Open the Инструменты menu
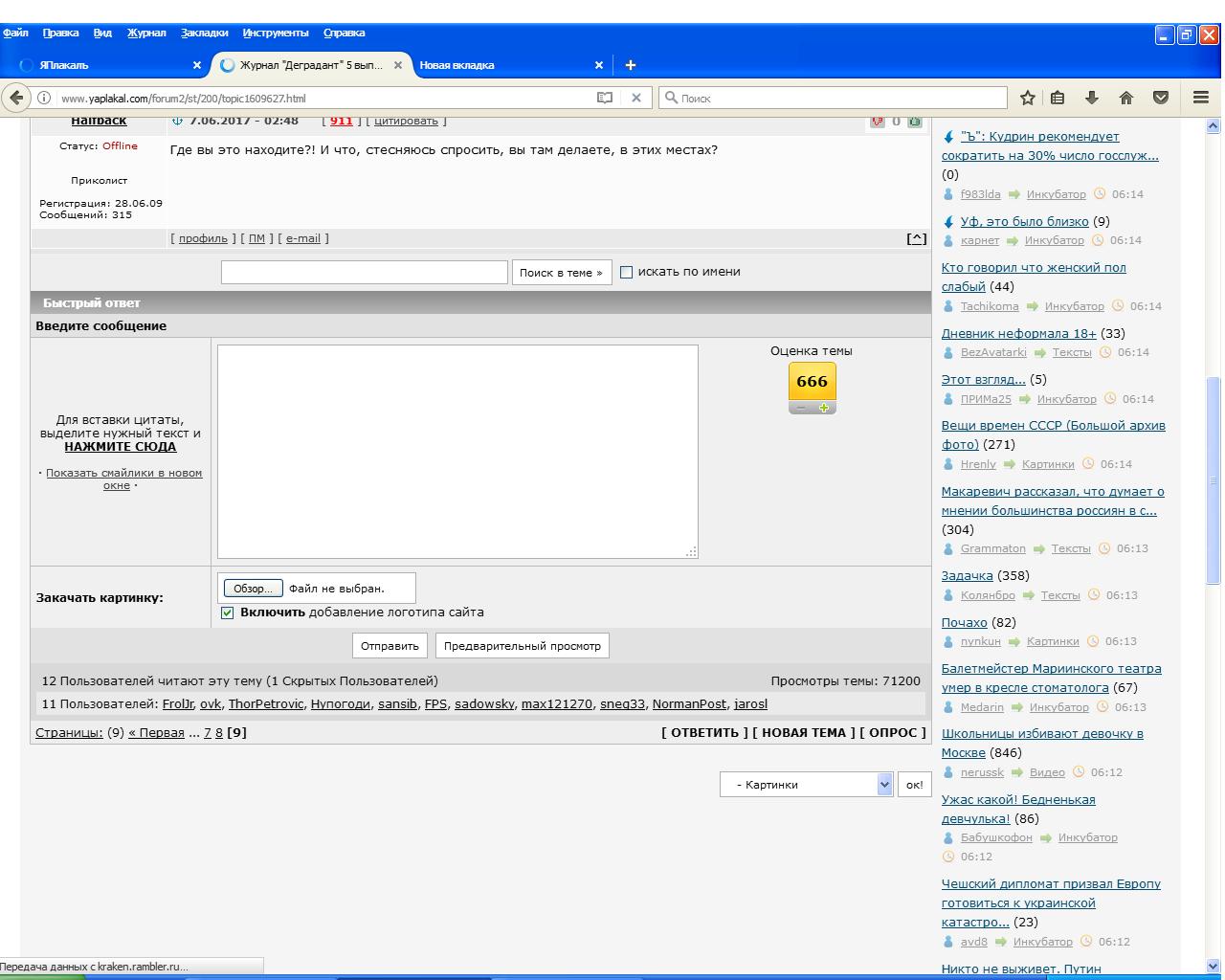This screenshot has width=1225, height=980. (x=276, y=33)
